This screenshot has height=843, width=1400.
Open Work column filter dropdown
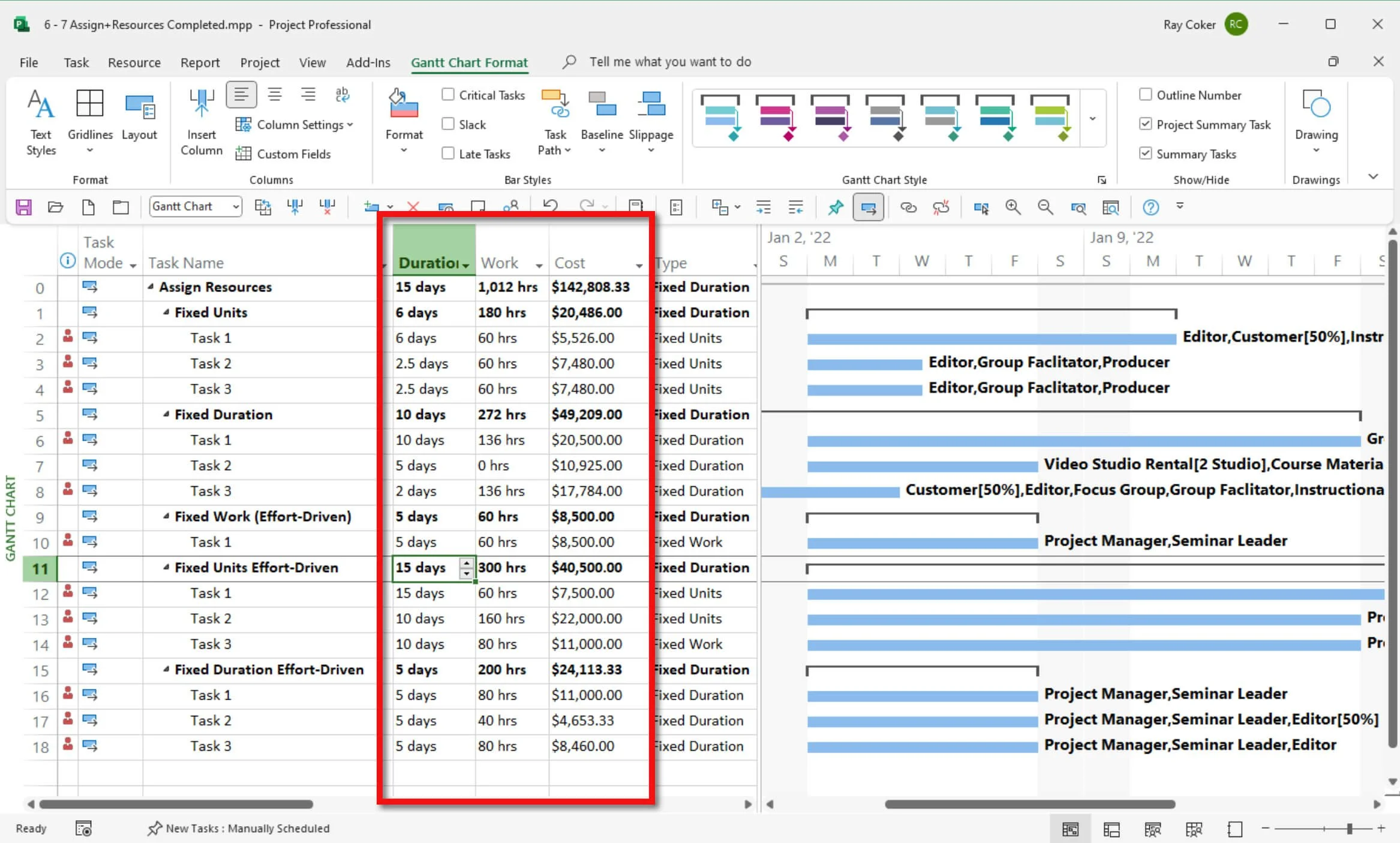click(x=539, y=265)
